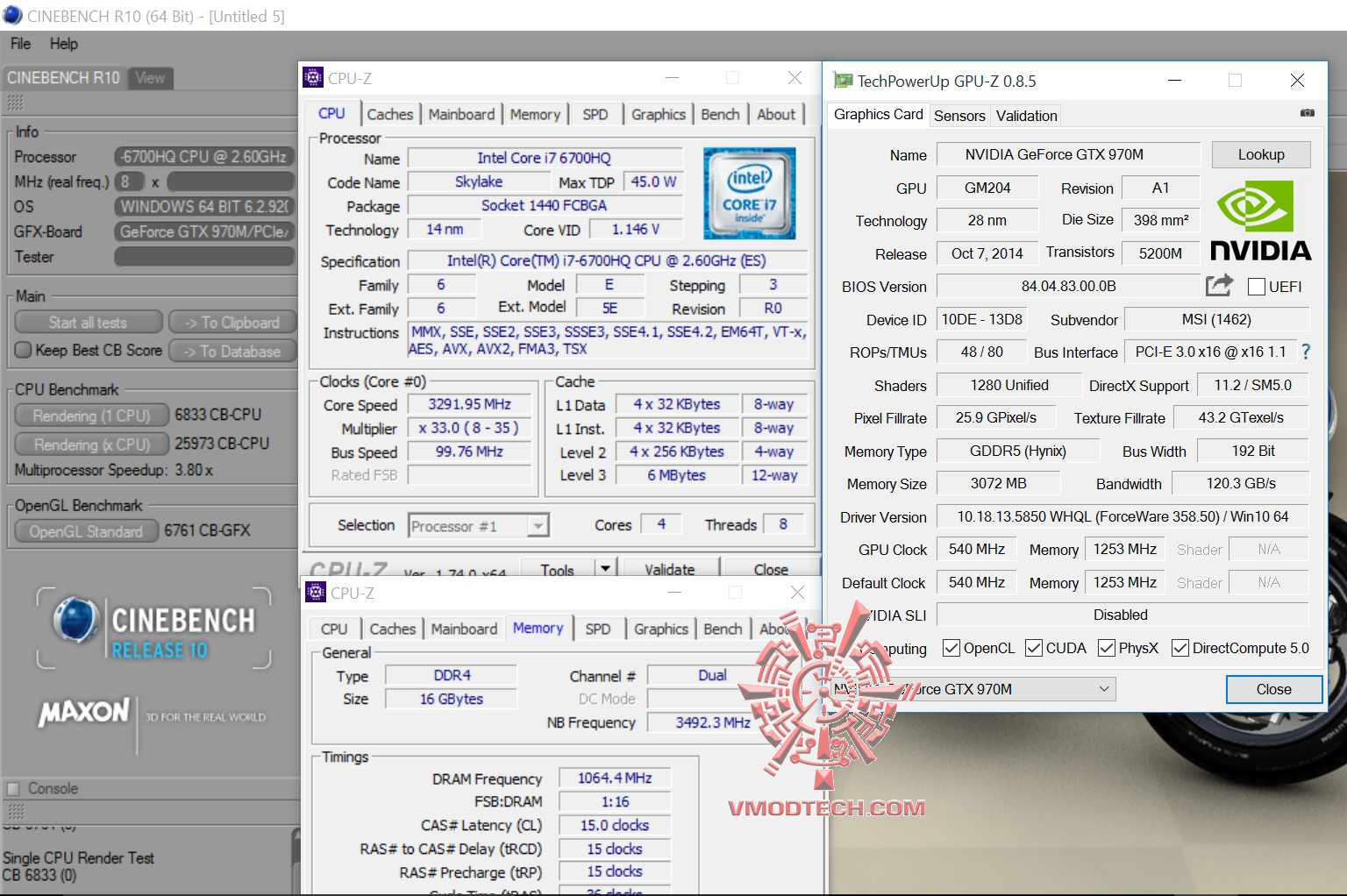
Task: Click the CPU-Z title bar icon of the upper window
Action: coord(313,77)
